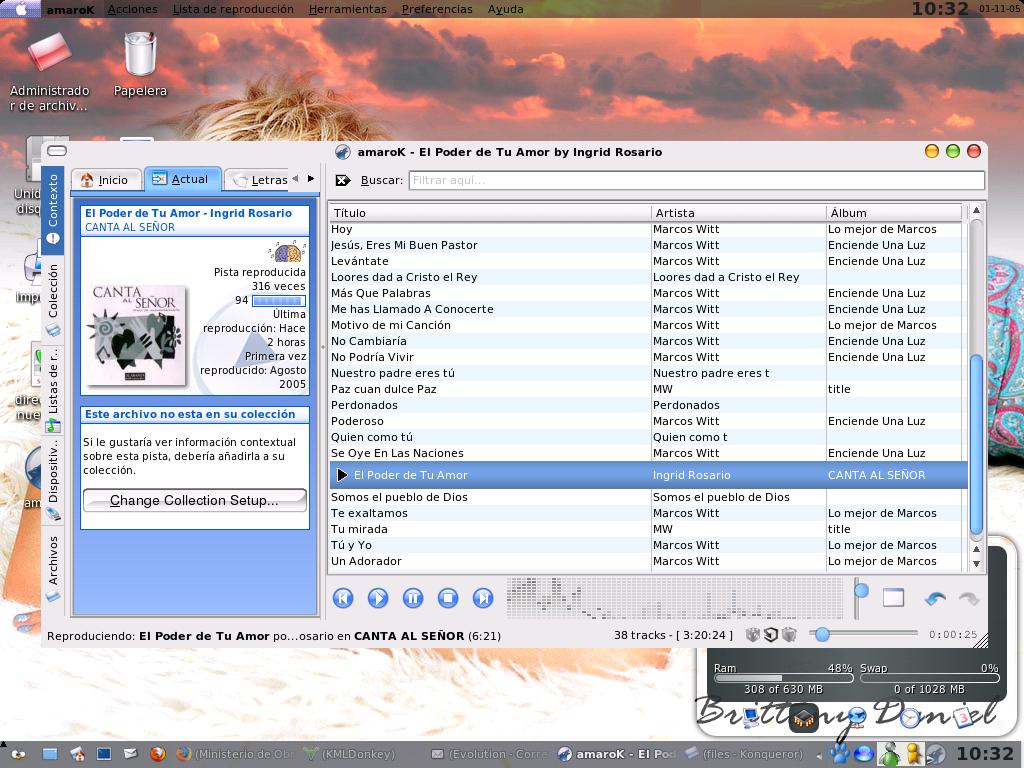Clear the playlist filter with the X icon
Image resolution: width=1024 pixels, height=768 pixels.
(342, 180)
